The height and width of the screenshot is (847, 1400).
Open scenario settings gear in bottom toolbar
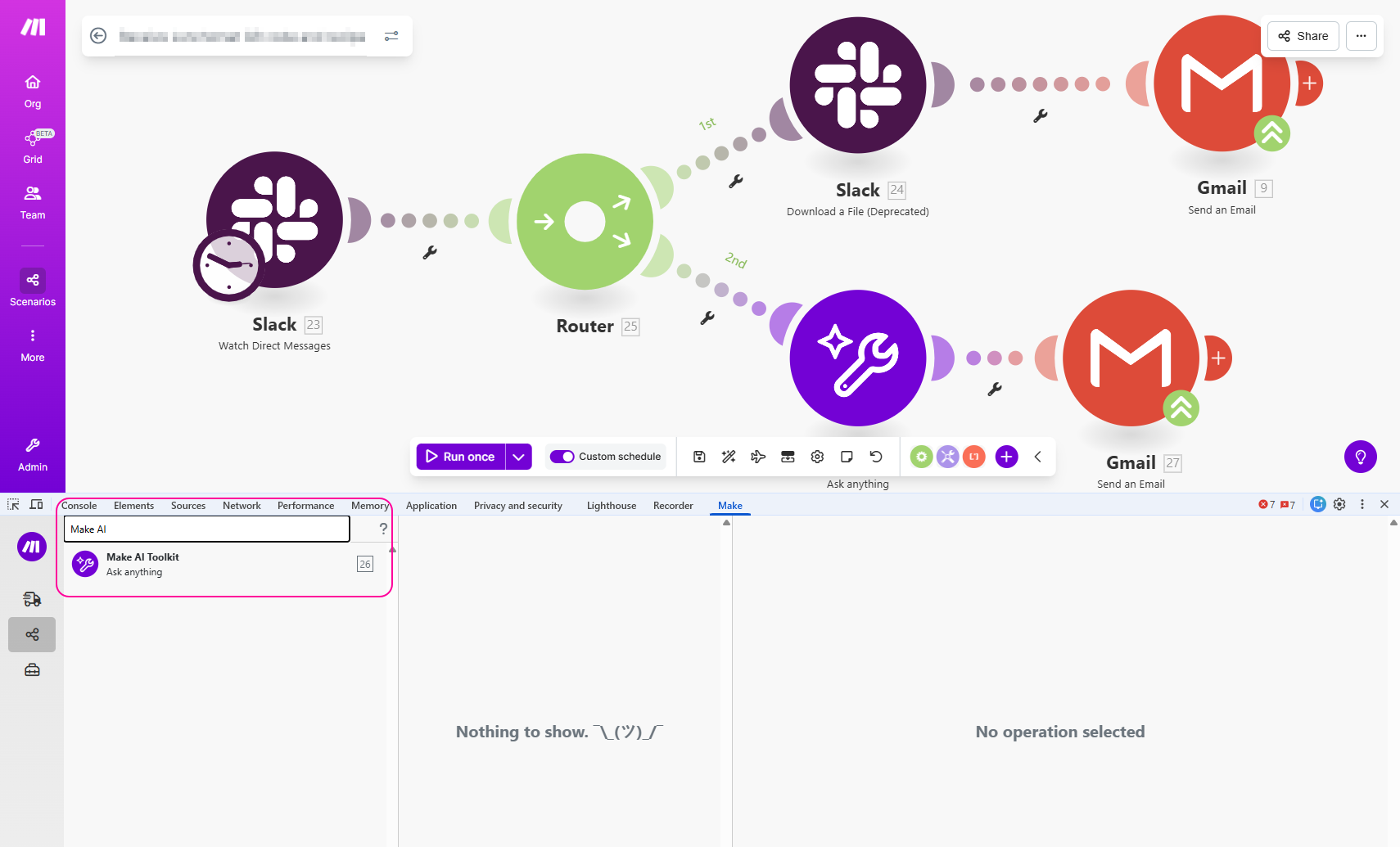(x=817, y=457)
